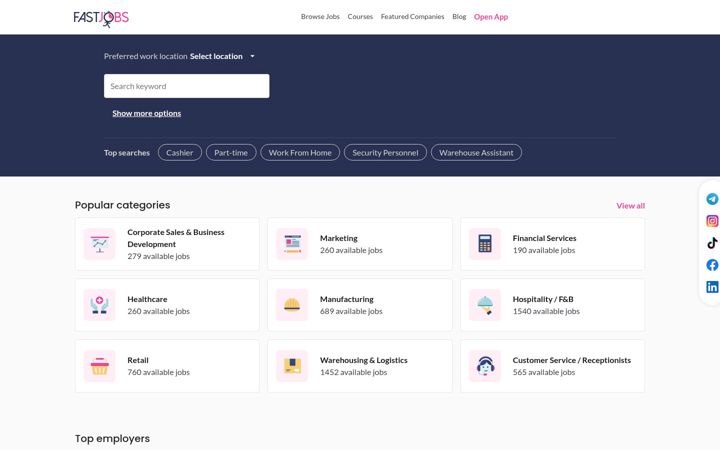Open the Retail category title
720x450 pixels.
(x=138, y=360)
